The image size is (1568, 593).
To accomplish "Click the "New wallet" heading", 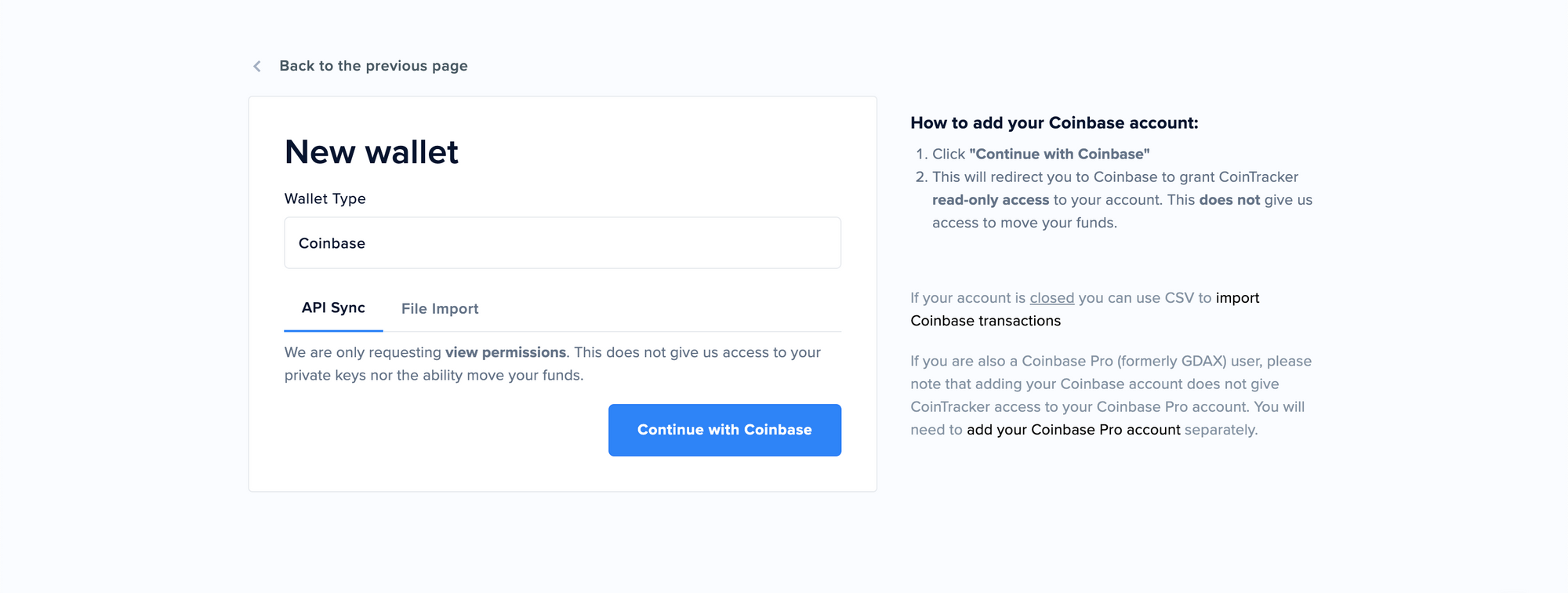I will pyautogui.click(x=371, y=152).
